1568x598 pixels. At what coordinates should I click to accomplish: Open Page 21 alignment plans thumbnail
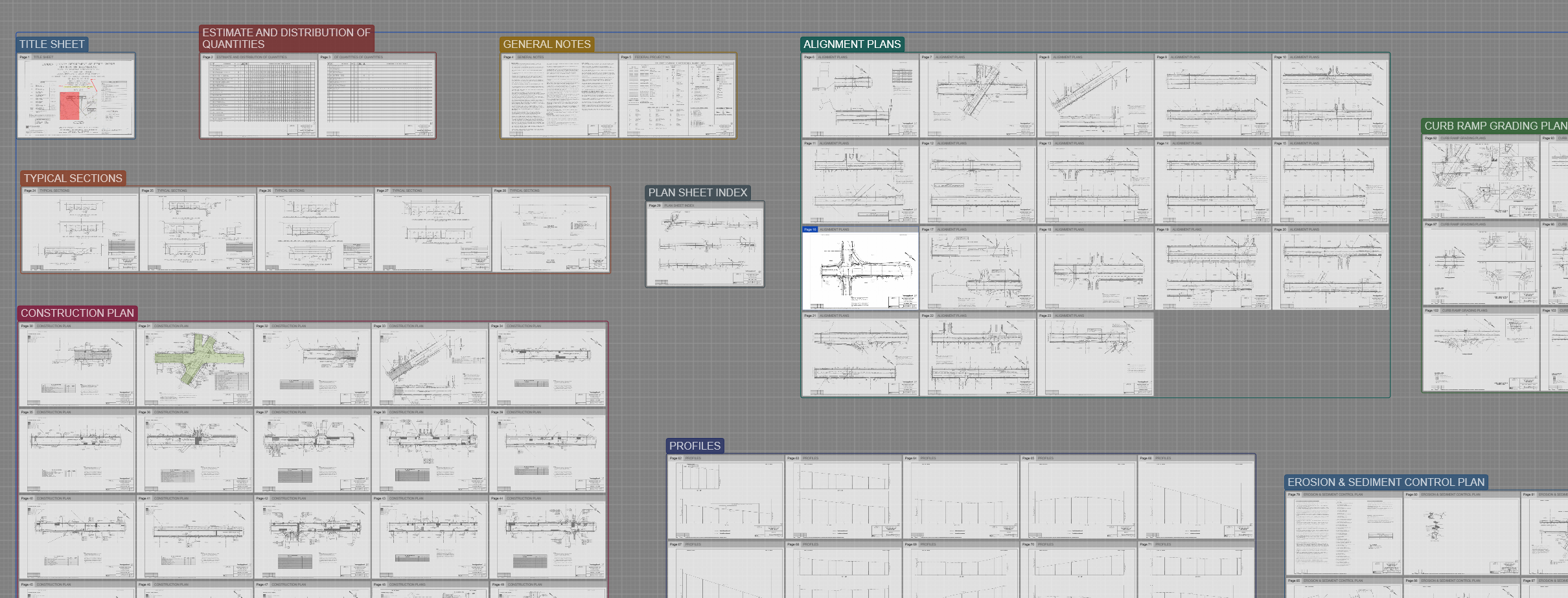point(860,354)
